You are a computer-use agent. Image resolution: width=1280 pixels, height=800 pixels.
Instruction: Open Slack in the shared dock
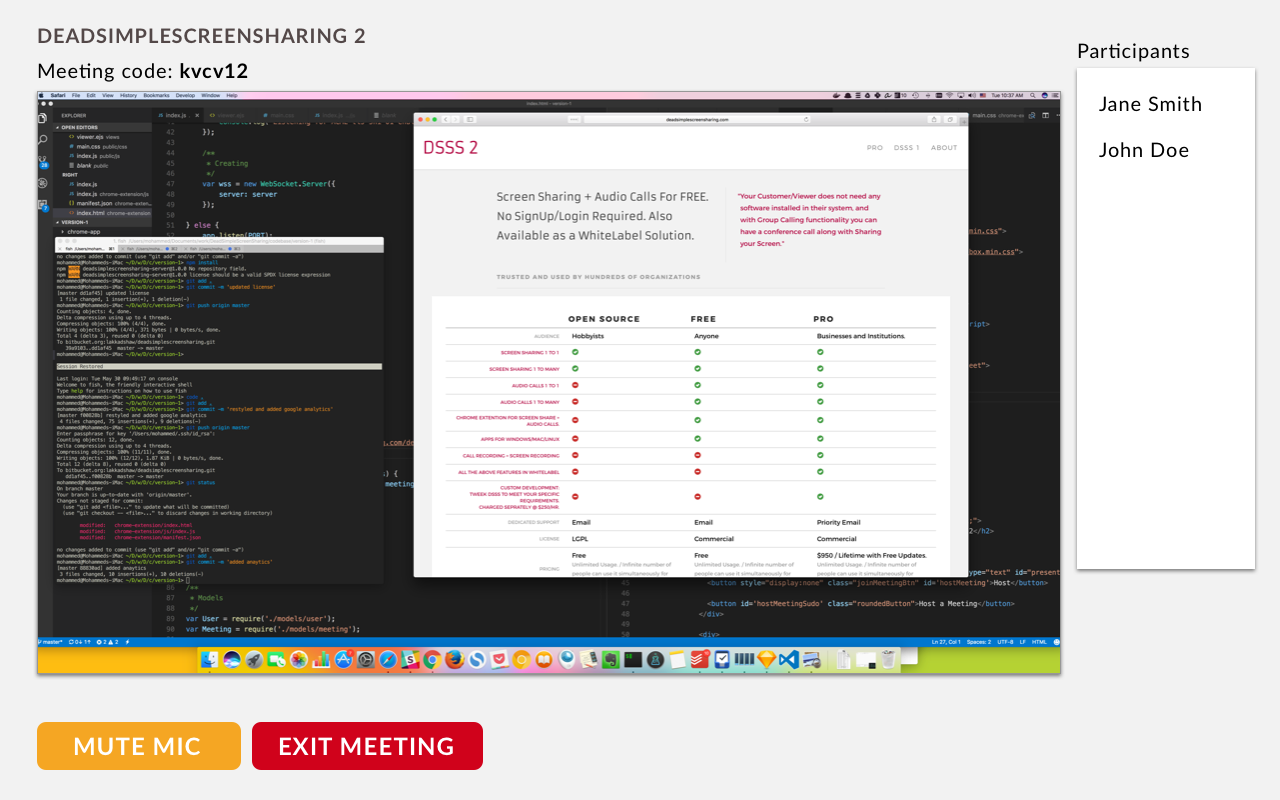pos(410,660)
